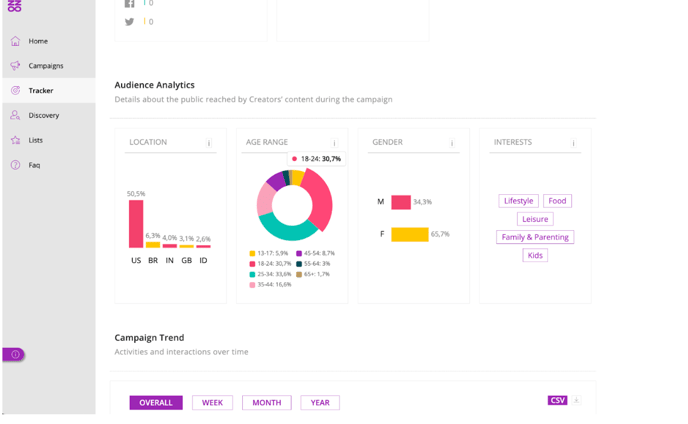Click the Gender card info icon
Viewport: 688px width, 424px height.
click(452, 143)
